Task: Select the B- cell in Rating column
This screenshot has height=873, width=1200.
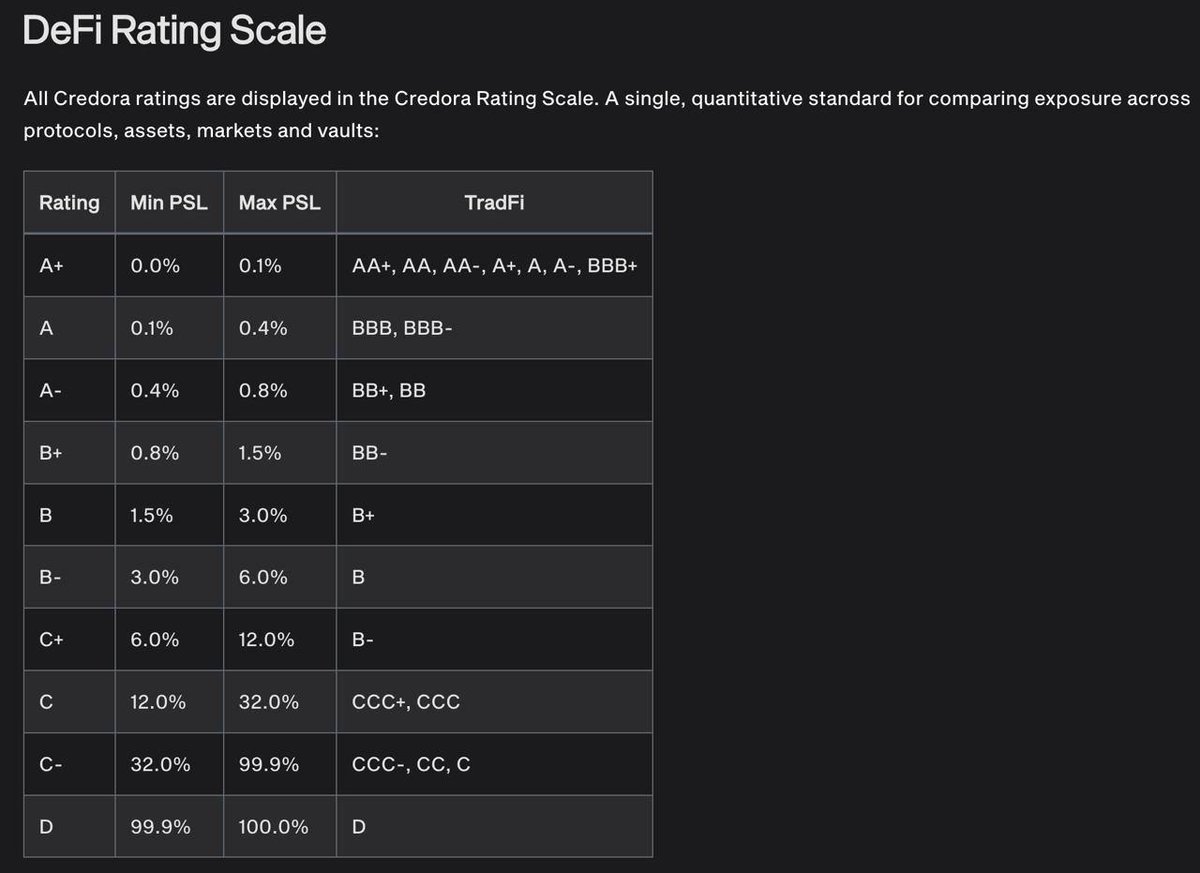Action: (50, 578)
